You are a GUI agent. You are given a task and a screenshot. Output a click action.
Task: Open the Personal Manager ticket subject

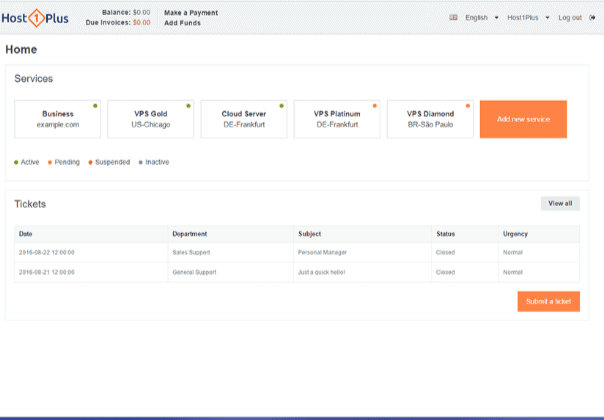(322, 252)
